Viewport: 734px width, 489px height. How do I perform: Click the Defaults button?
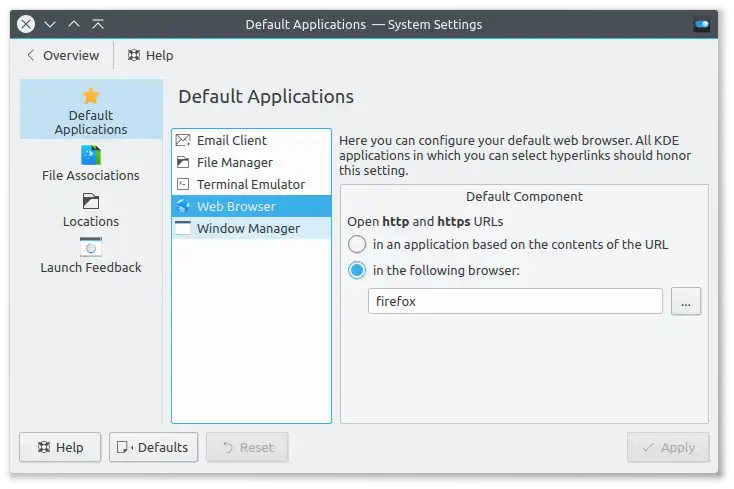pyautogui.click(x=154, y=447)
